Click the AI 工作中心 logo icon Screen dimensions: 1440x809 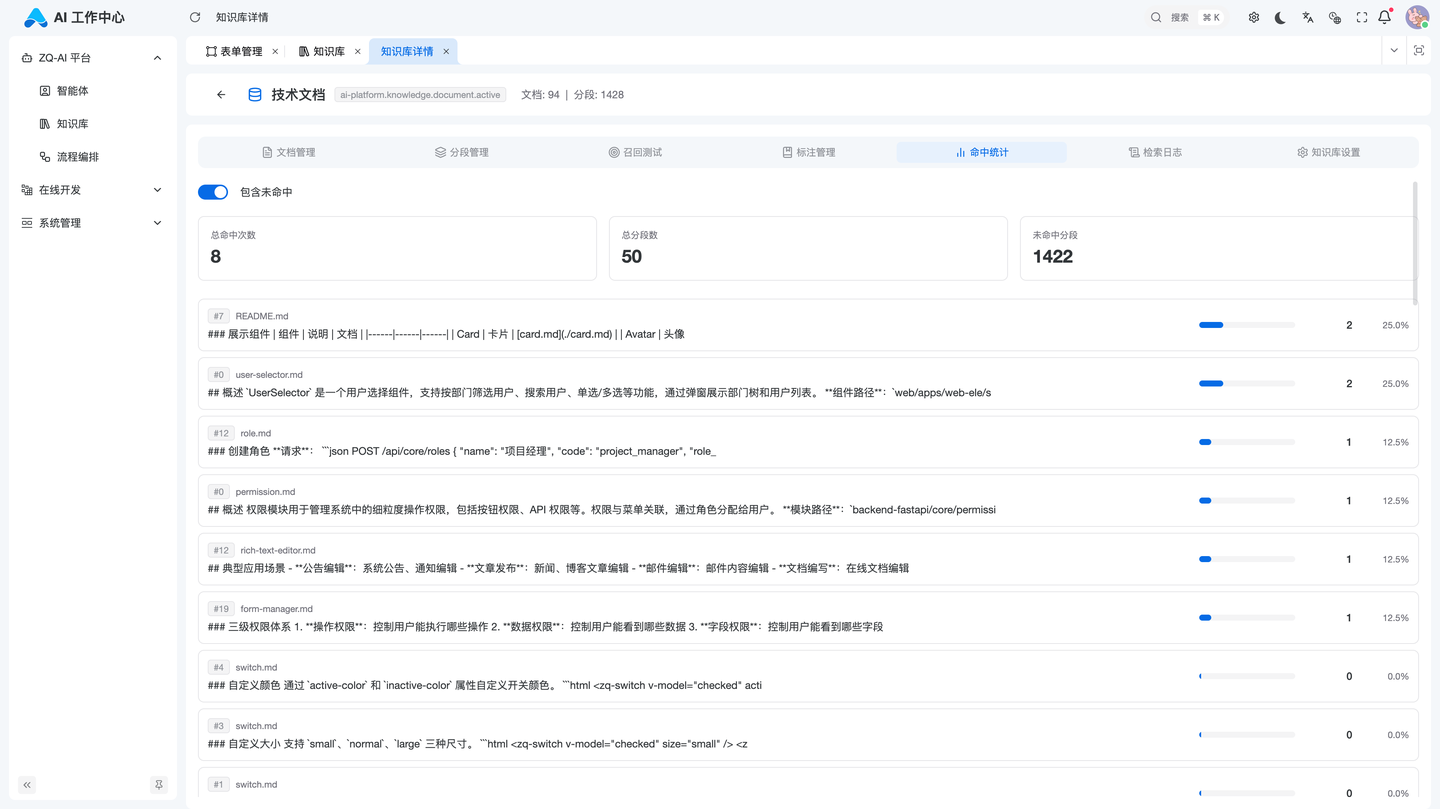tap(36, 17)
